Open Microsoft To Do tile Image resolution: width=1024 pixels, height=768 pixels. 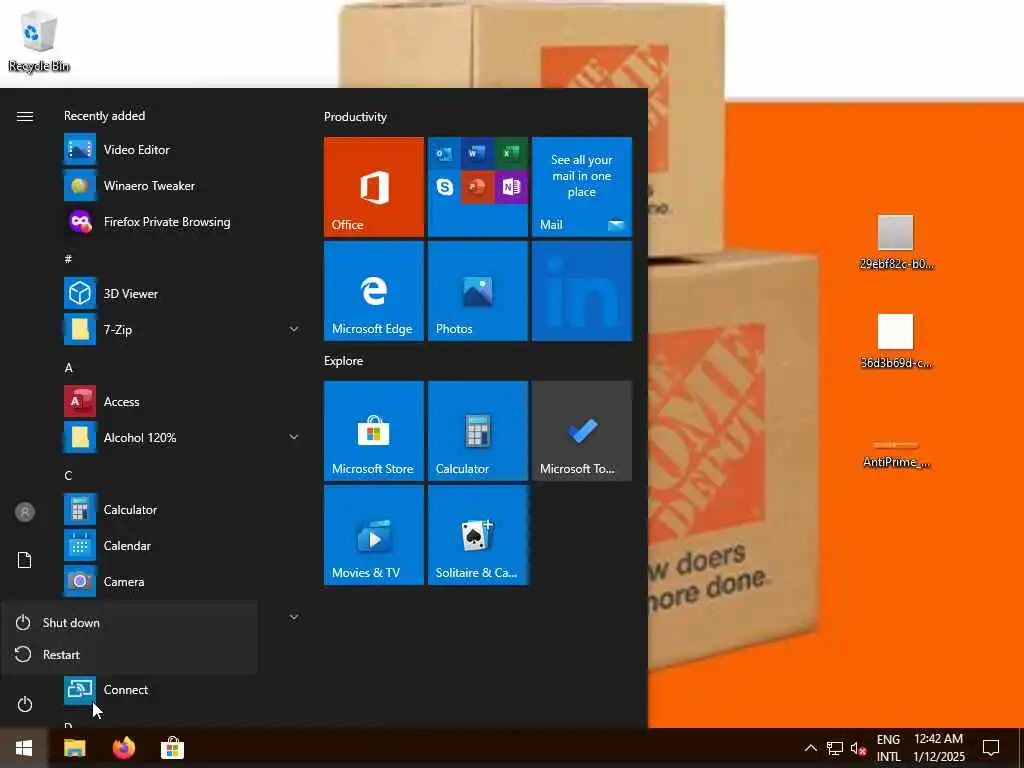[x=582, y=431]
